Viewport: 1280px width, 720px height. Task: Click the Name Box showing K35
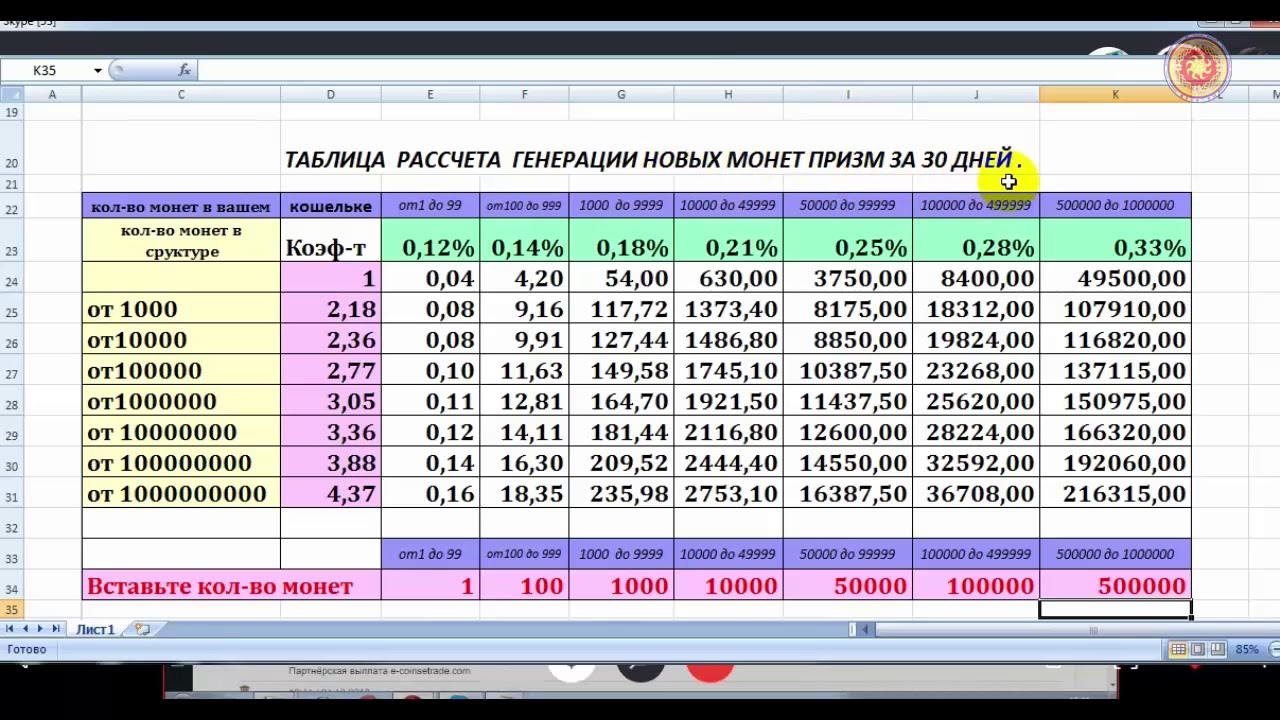click(x=46, y=70)
